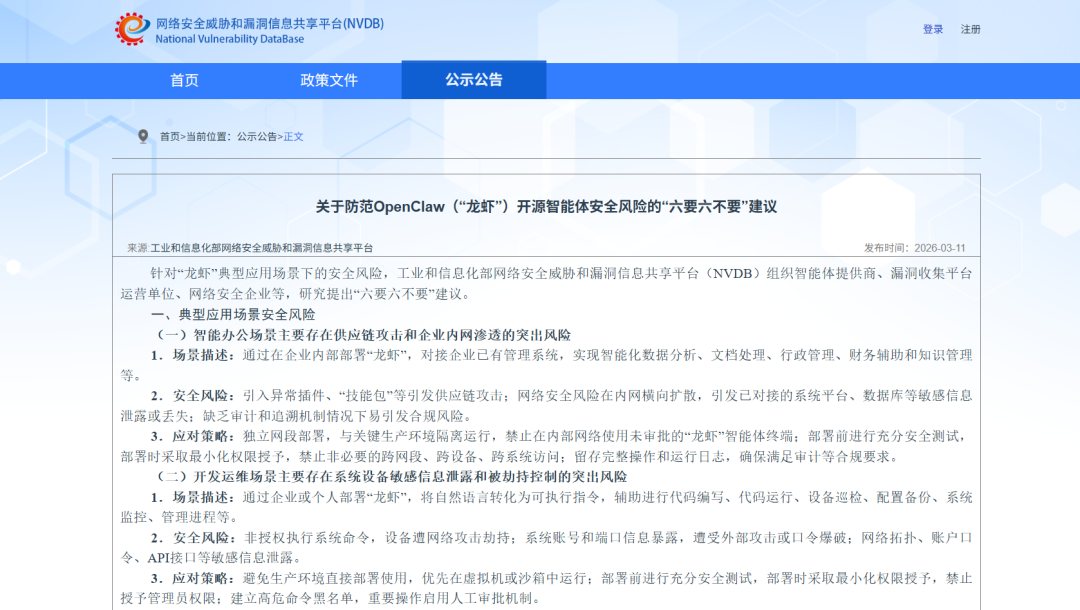Click the location pin icon in breadcrumb
This screenshot has width=1080, height=610.
click(x=143, y=136)
